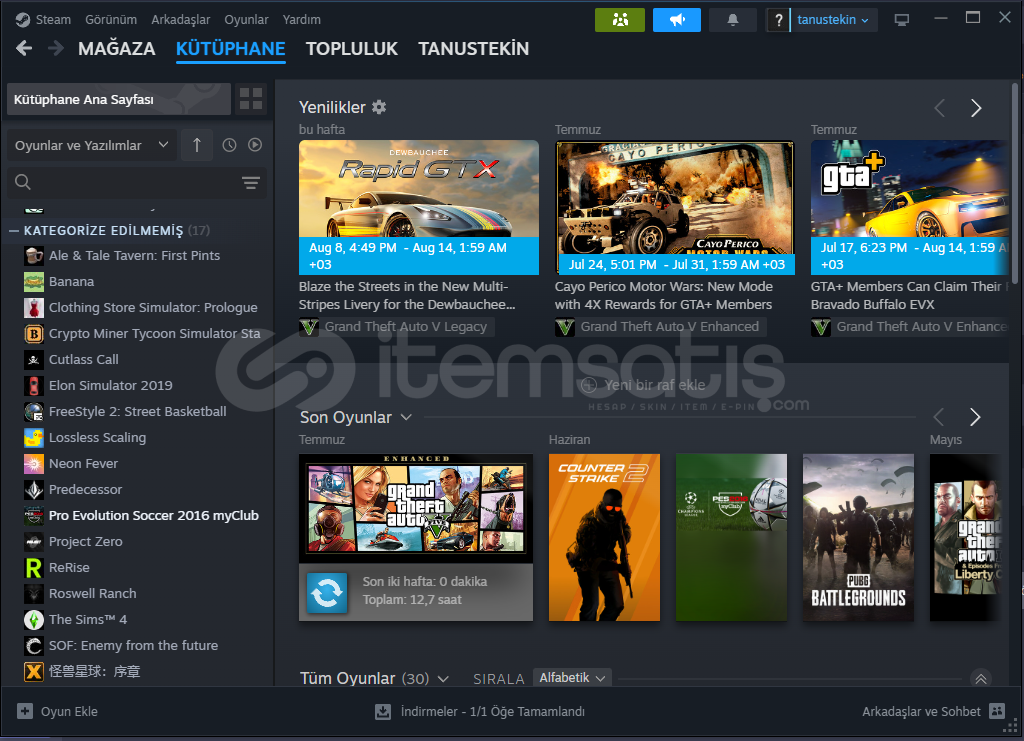Image resolution: width=1024 pixels, height=741 pixels.
Task: Expand Son Oyunlar shelf dropdown
Action: pos(406,417)
